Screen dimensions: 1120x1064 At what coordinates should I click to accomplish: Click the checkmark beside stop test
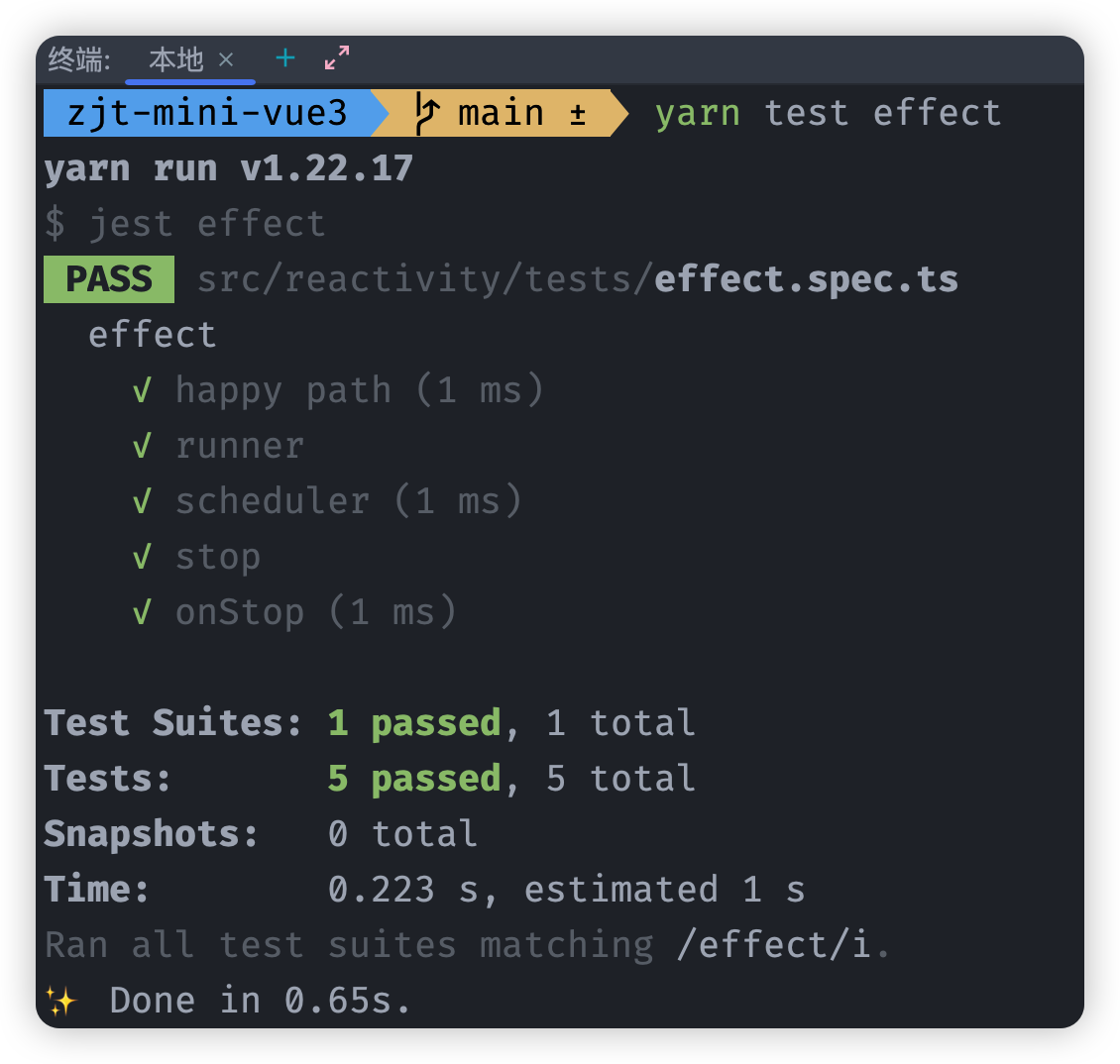142,557
